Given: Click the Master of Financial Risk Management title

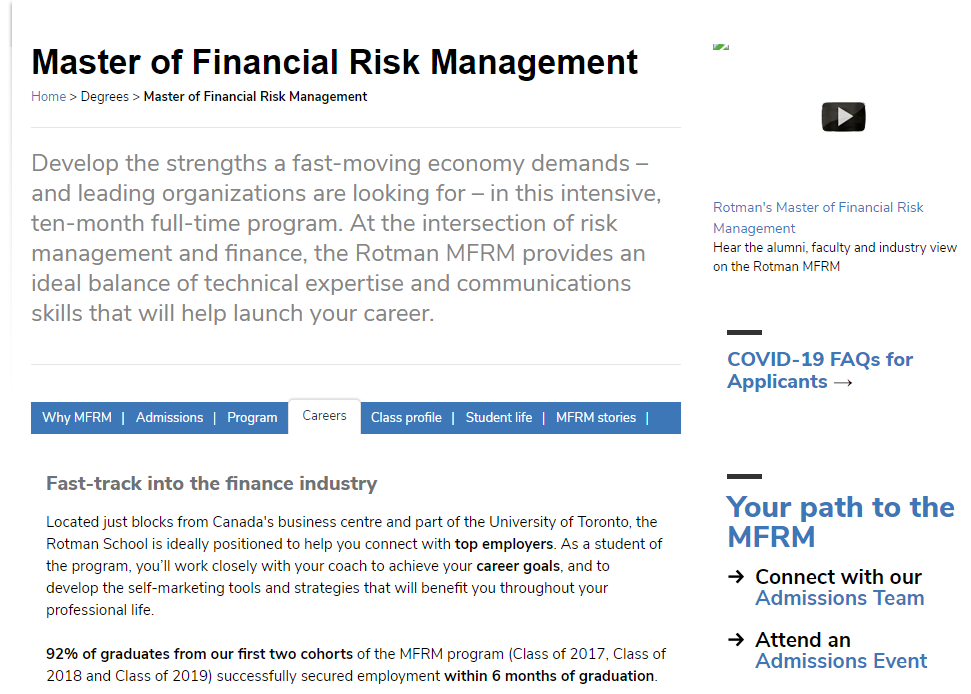Looking at the screenshot, I should 334,62.
